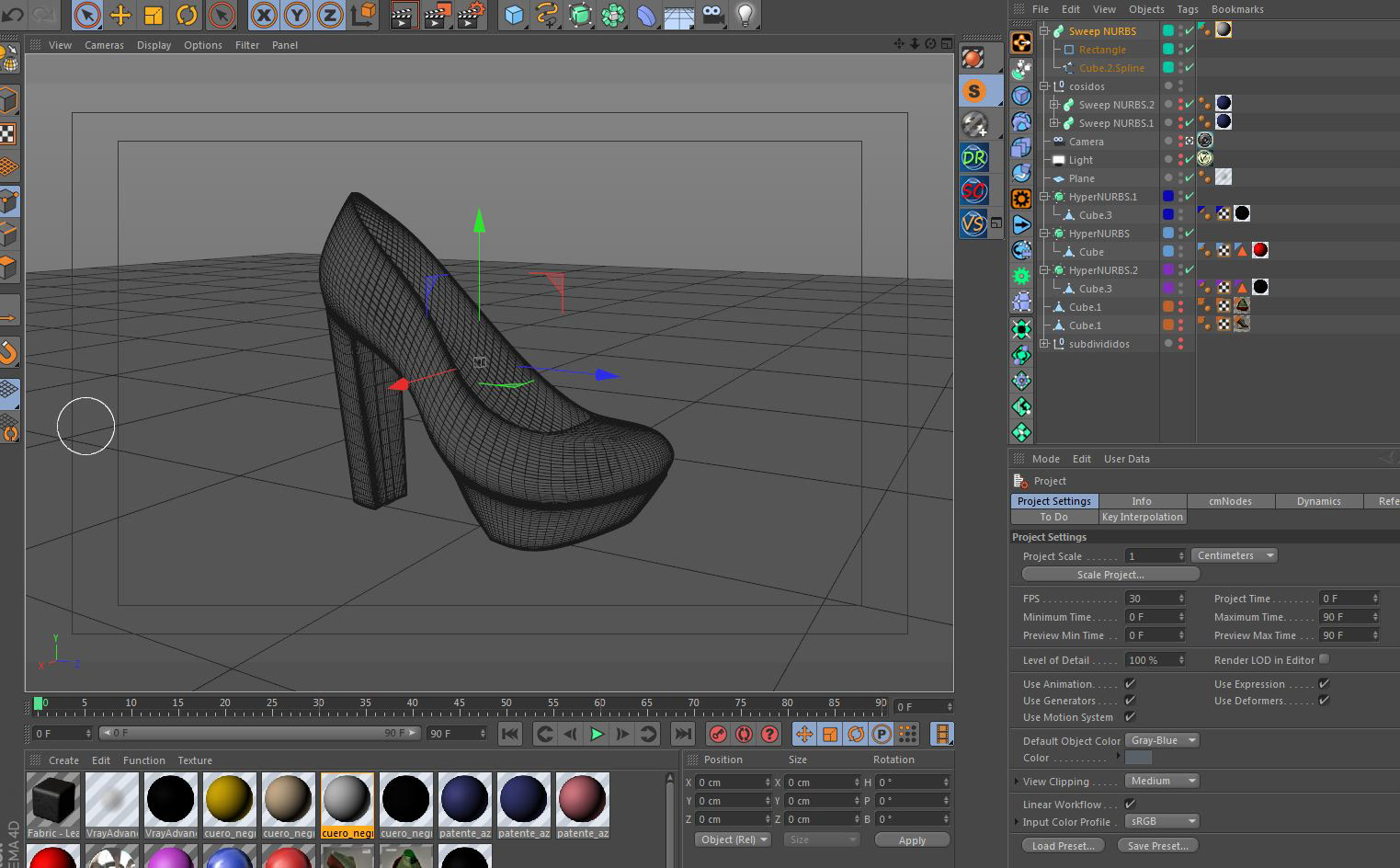Toggle the Linear Workflow checkbox
Screen dimensions: 1400x868
click(1130, 805)
